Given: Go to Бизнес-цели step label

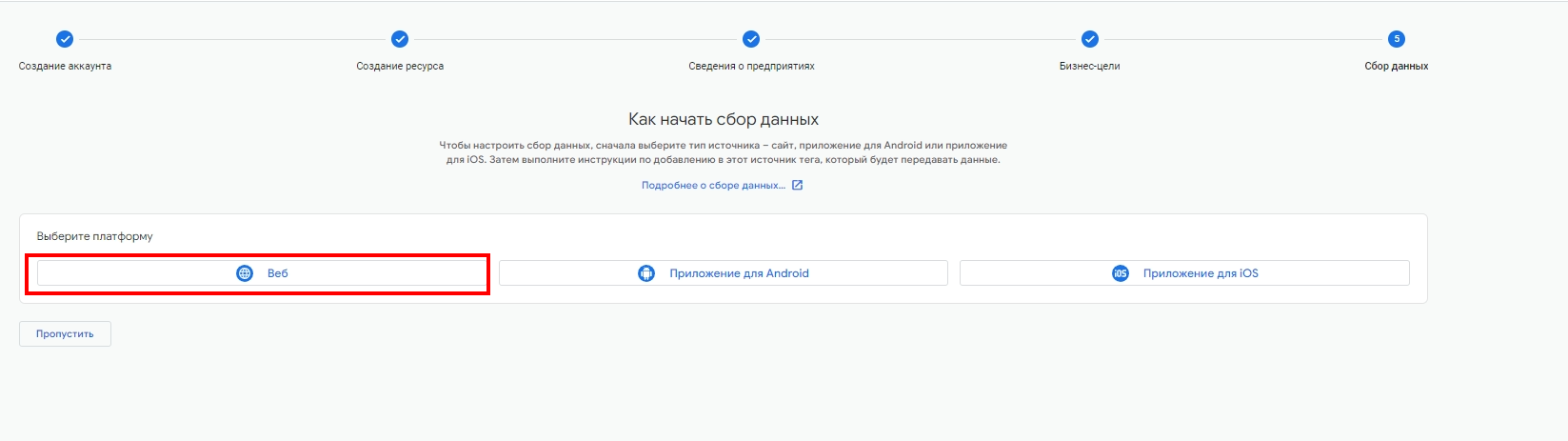Looking at the screenshot, I should point(1090,67).
